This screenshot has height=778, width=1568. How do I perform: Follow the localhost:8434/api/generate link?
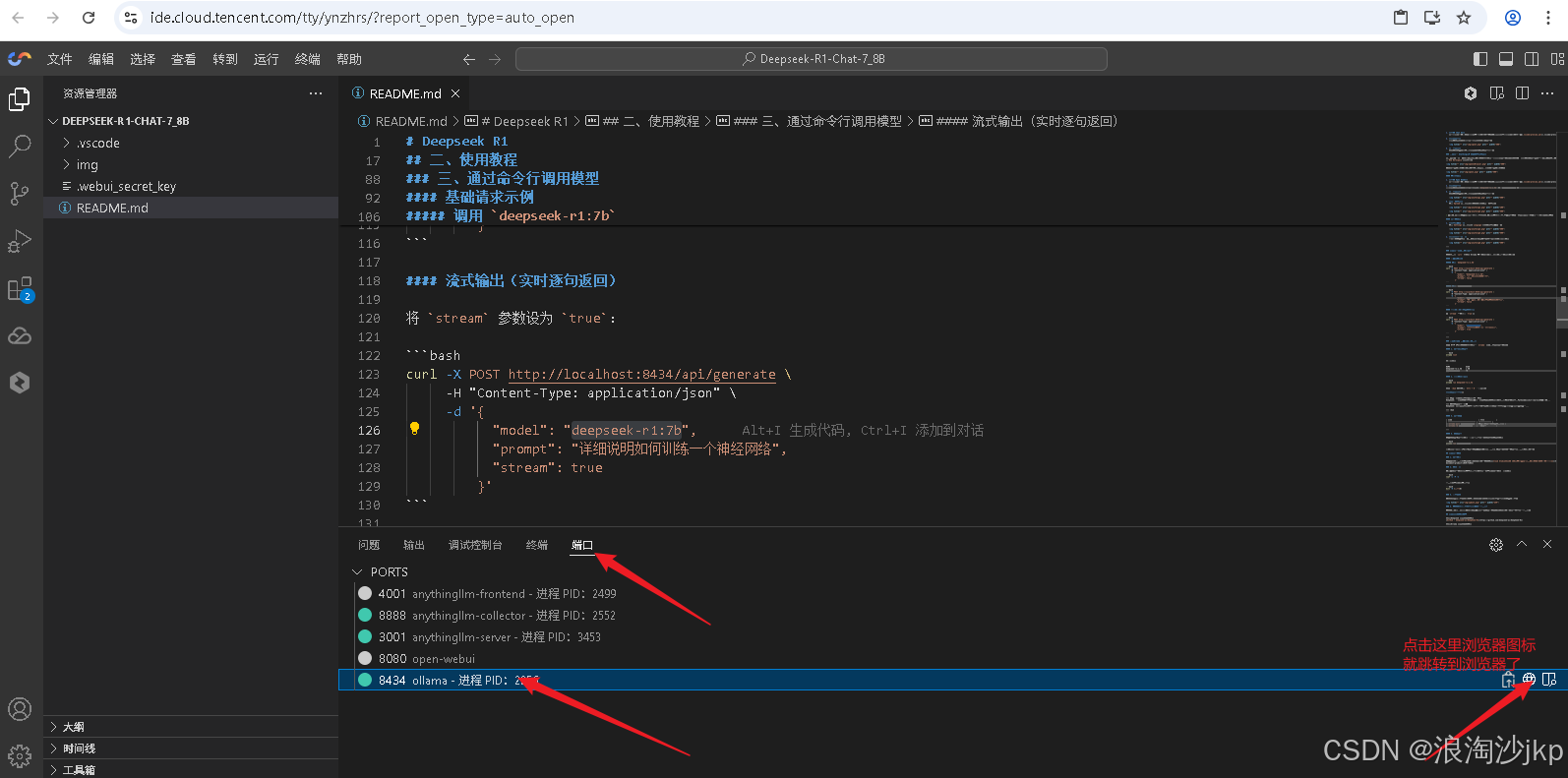click(641, 374)
